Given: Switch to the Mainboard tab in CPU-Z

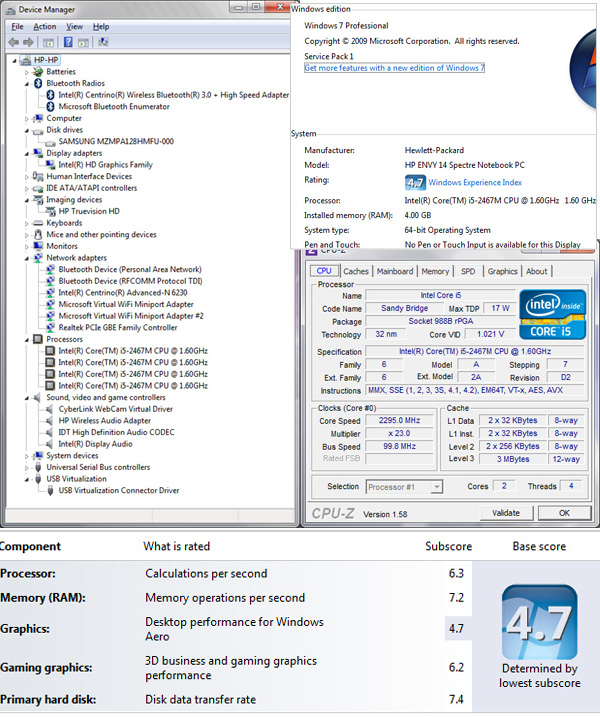Looking at the screenshot, I should 394,271.
